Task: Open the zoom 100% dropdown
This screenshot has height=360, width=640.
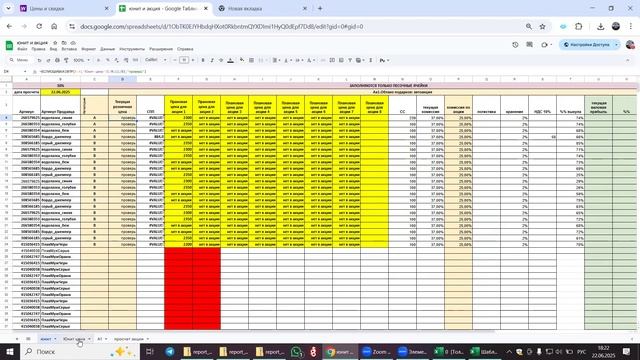Action: 82,60
